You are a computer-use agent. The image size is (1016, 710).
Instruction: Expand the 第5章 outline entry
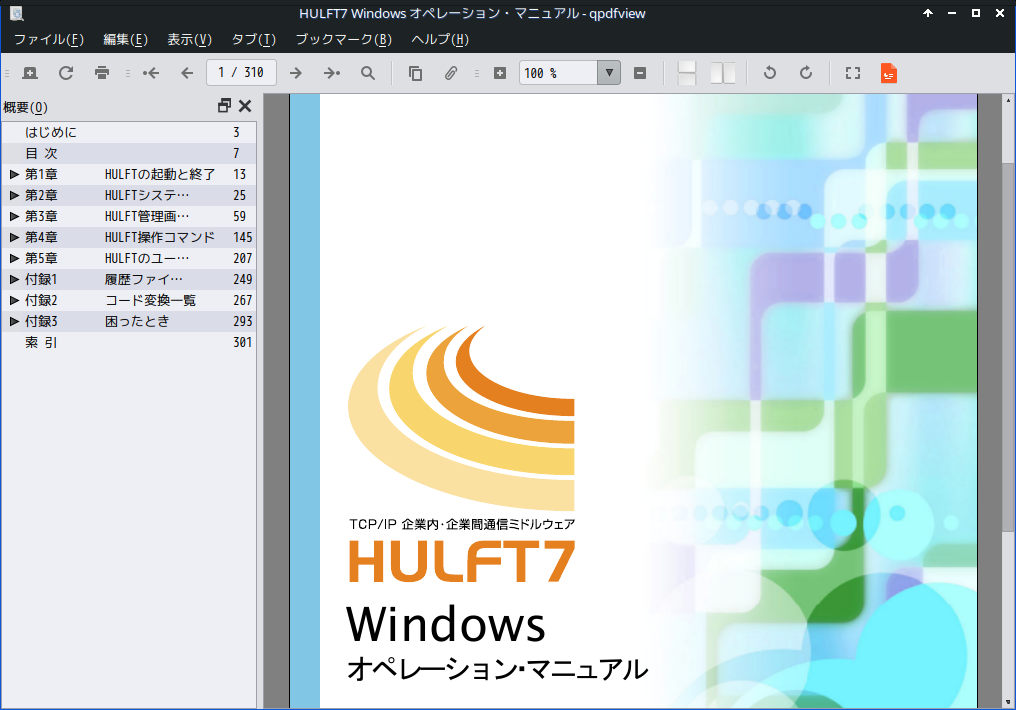pos(14,258)
